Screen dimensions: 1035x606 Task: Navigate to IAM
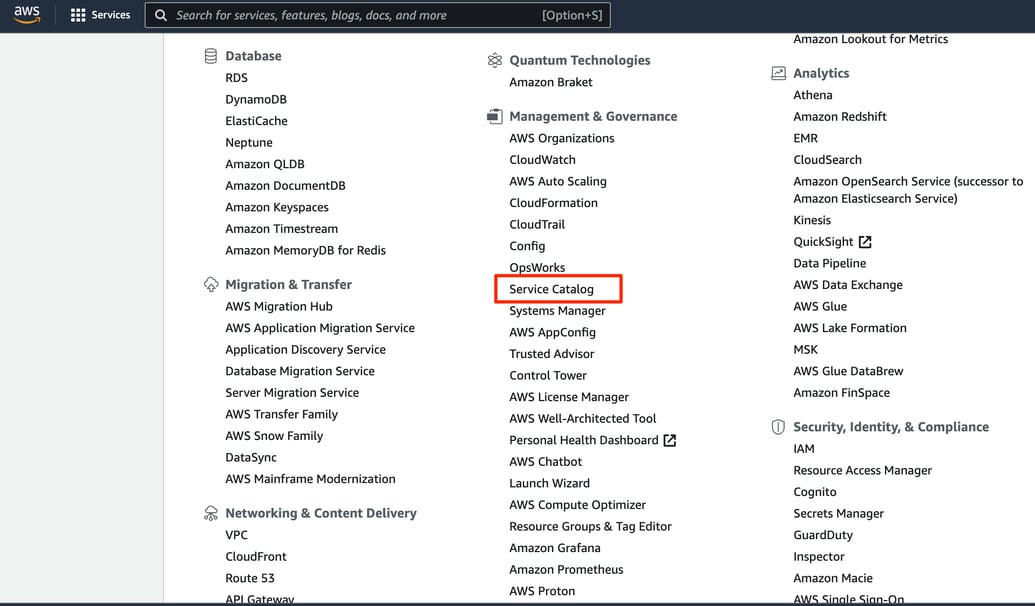[804, 448]
